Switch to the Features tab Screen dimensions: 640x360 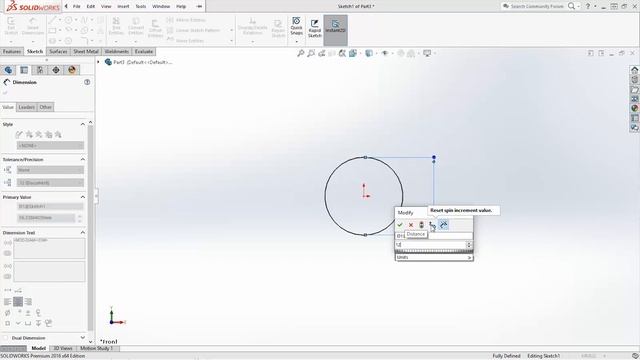click(x=12, y=51)
